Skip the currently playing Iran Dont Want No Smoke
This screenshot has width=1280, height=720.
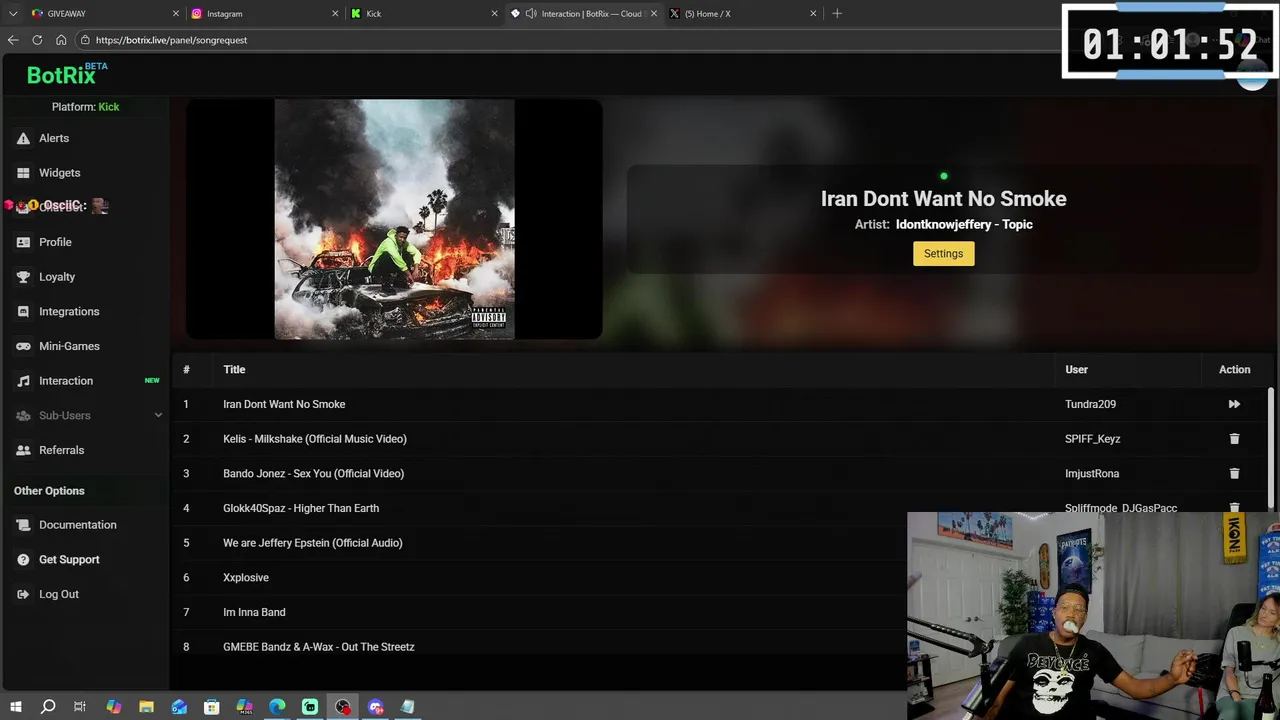click(1234, 404)
